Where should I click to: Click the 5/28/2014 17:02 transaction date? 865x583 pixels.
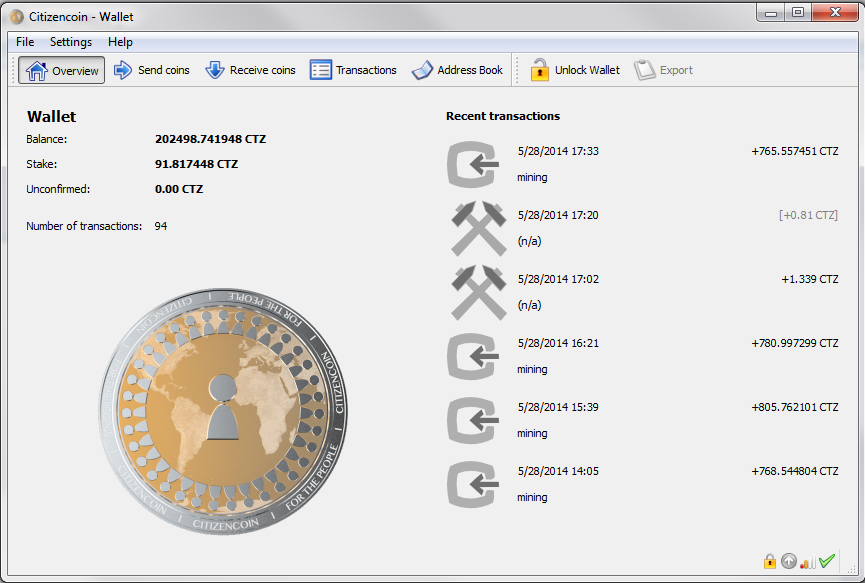558,279
